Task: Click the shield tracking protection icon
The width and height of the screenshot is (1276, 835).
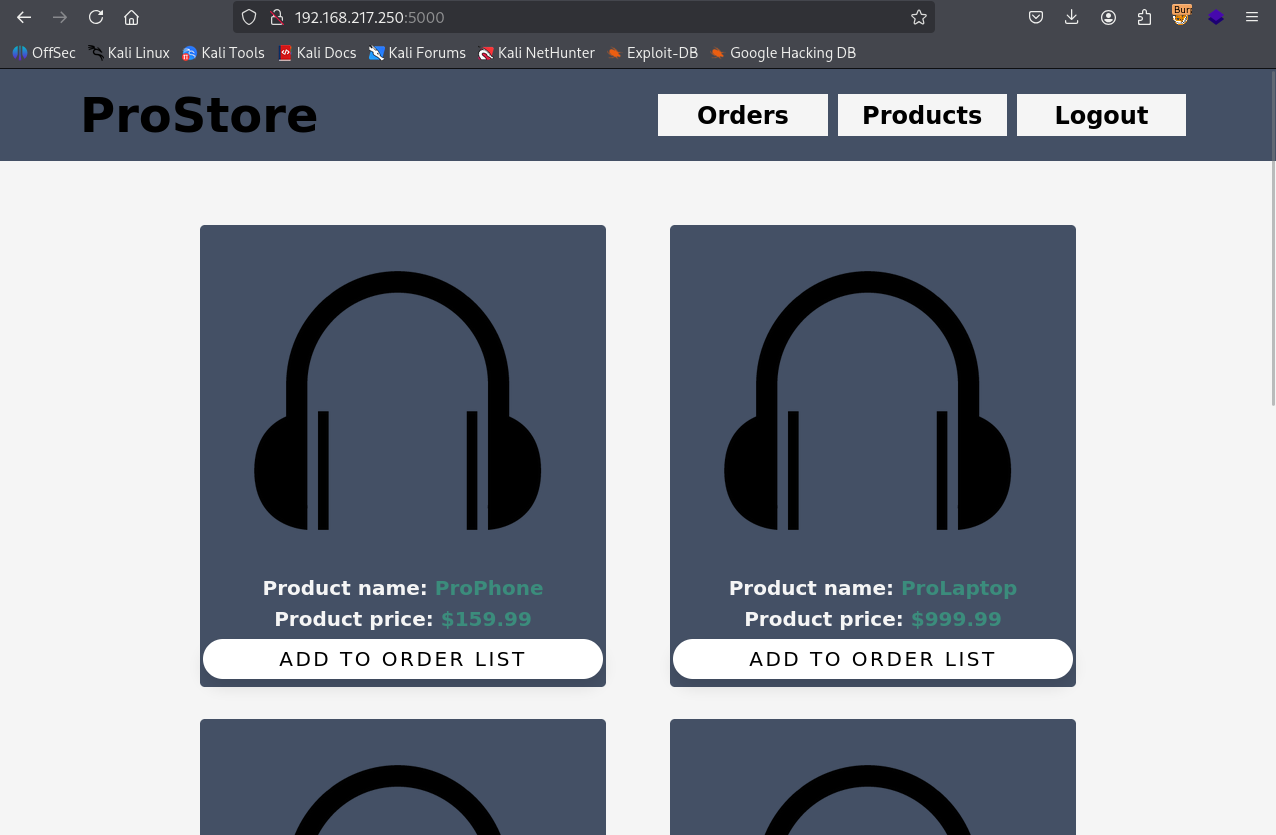Action: point(249,17)
